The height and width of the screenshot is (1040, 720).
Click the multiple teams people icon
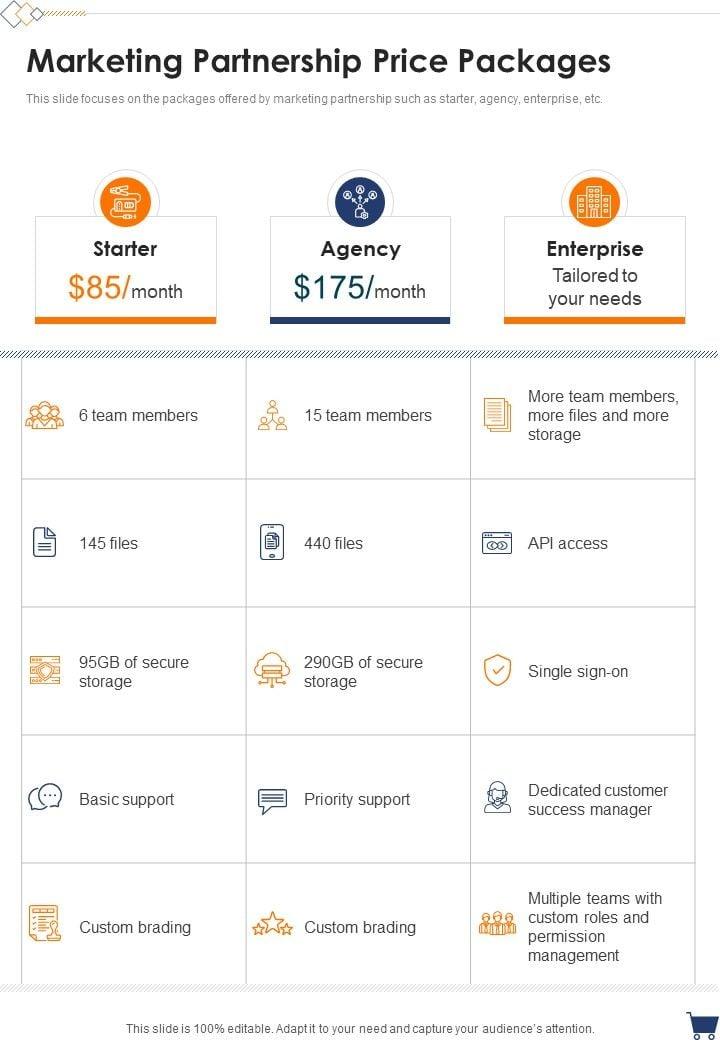497,923
